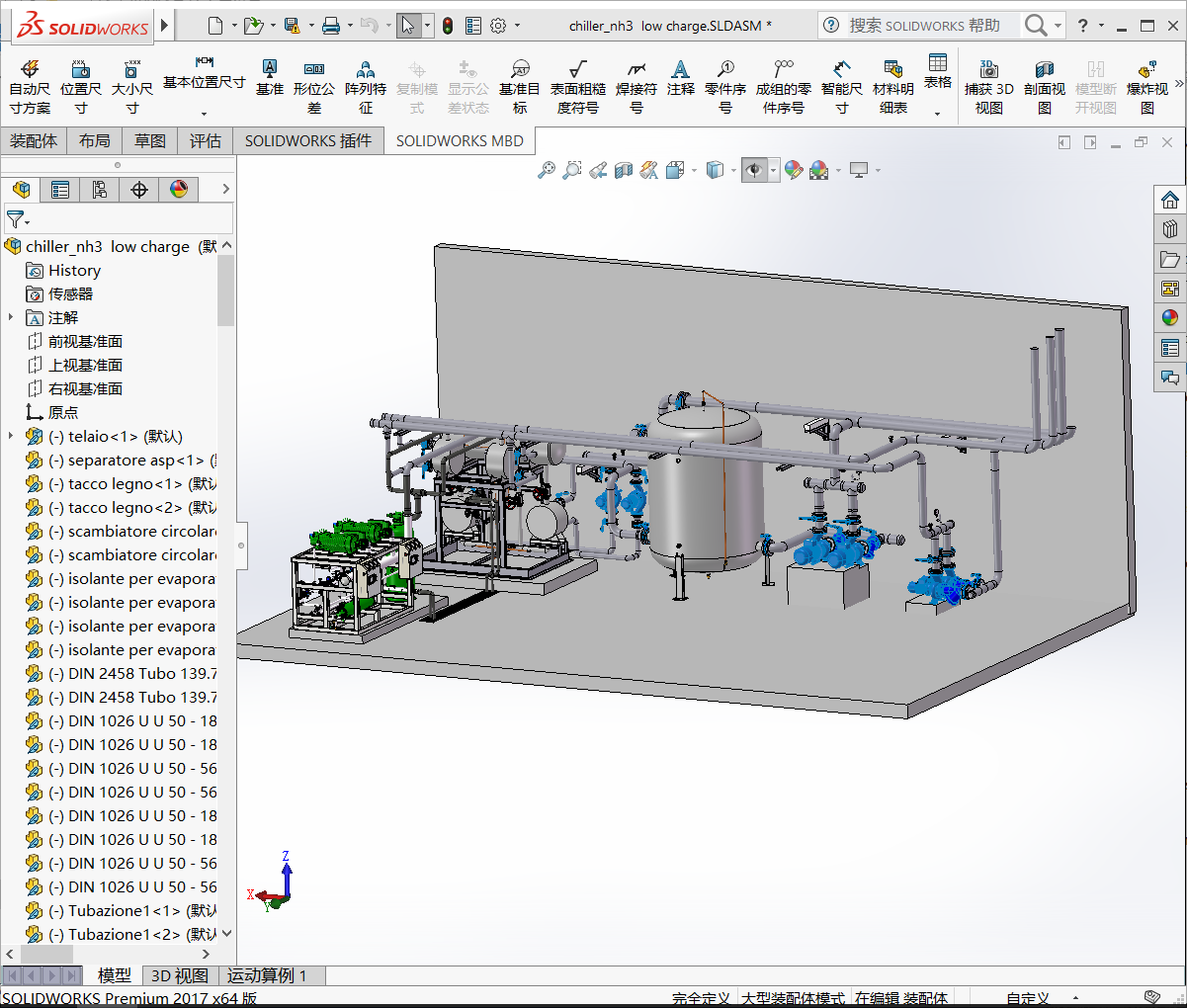The height and width of the screenshot is (1008, 1187).
Task: Open the 3D 视图 bottom tab
Action: (179, 976)
